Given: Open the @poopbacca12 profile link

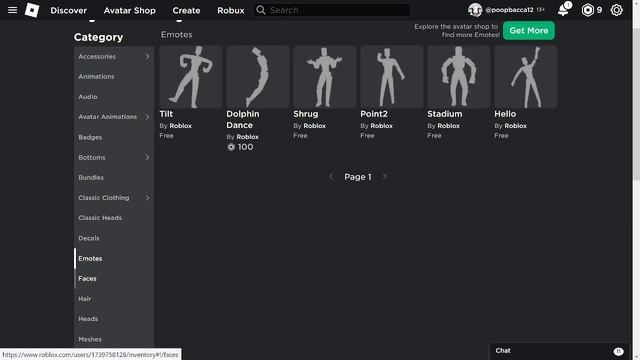Looking at the screenshot, I should (x=509, y=10).
